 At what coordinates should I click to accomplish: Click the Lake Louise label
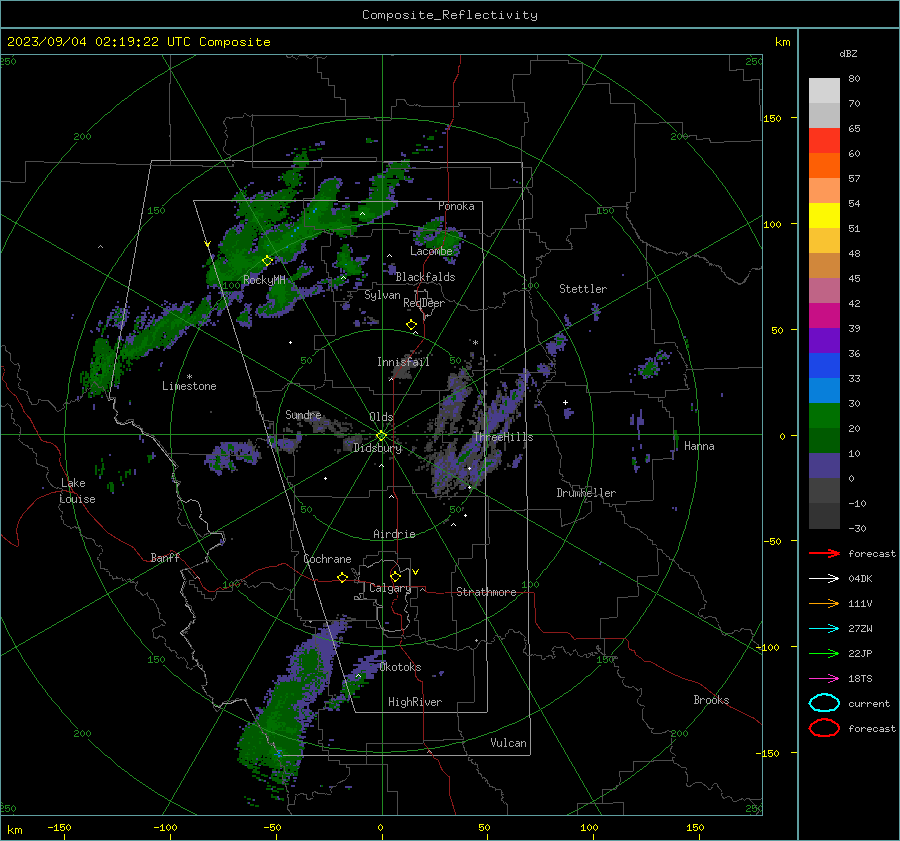(x=77, y=491)
